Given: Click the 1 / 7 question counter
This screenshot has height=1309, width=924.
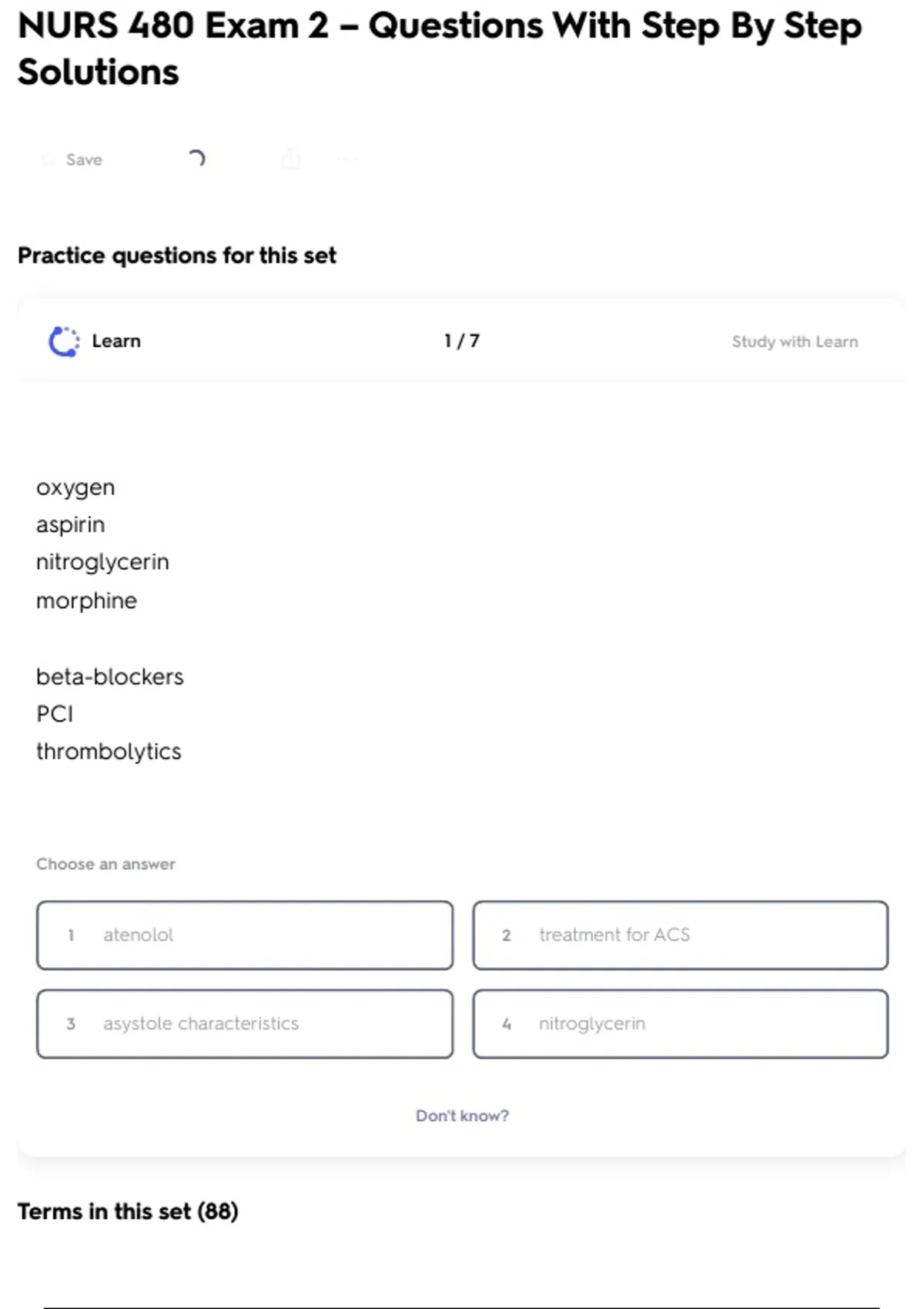Looking at the screenshot, I should [461, 341].
